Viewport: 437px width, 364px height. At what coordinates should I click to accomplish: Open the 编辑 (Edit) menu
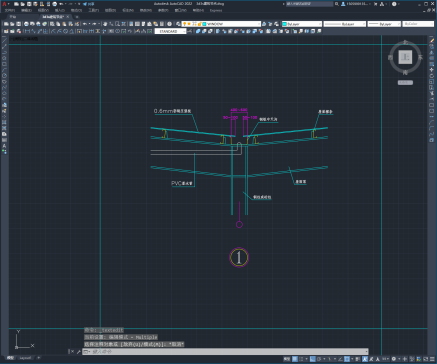tap(26, 10)
